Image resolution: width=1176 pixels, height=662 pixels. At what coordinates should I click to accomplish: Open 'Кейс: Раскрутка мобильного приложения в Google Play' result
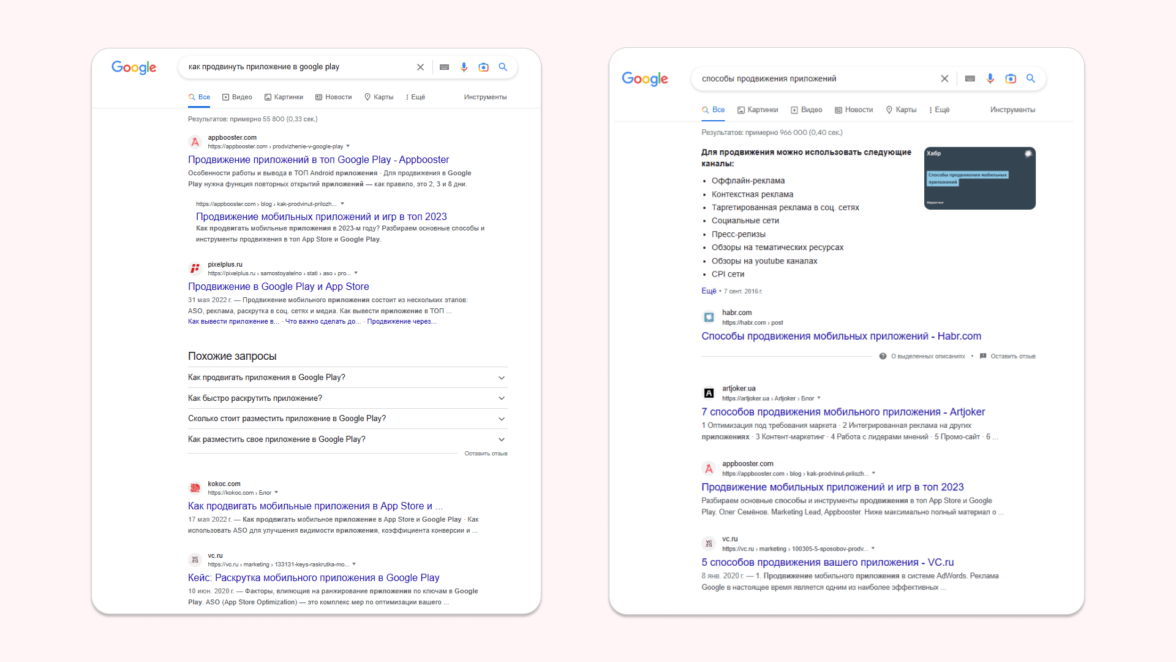pyautogui.click(x=314, y=577)
